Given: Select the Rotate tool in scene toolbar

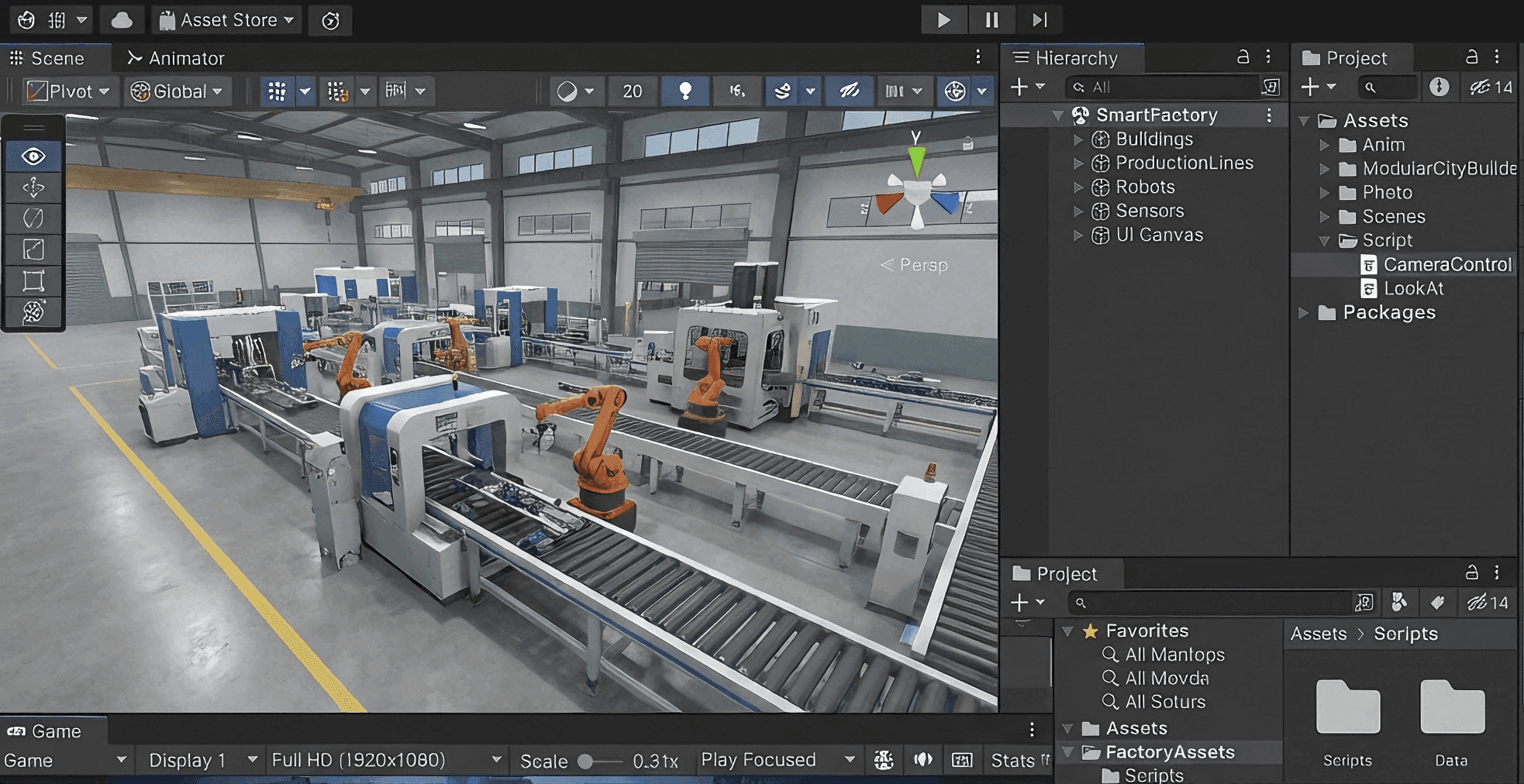Looking at the screenshot, I should 33,218.
